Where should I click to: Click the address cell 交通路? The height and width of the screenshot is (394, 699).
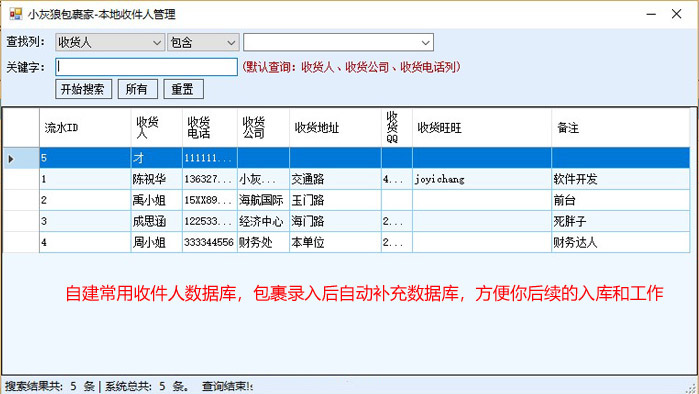pos(335,179)
